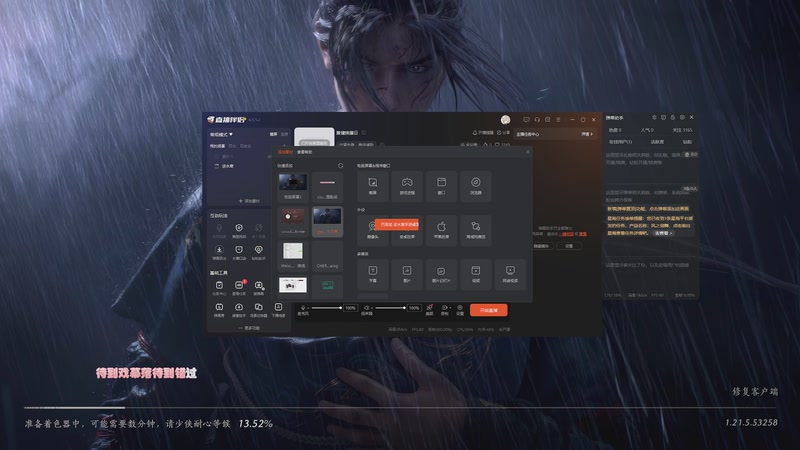Select the highlighted game thumbnail with orange label
The image size is (800, 450).
327,222
